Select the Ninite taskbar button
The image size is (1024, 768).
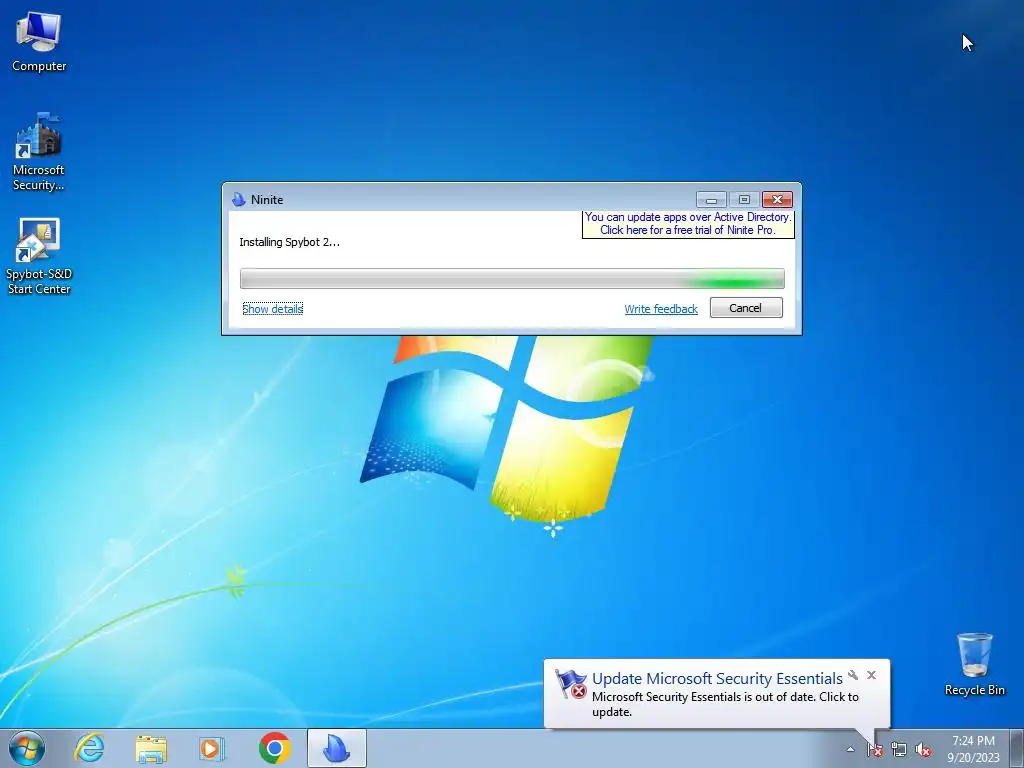tap(337, 748)
